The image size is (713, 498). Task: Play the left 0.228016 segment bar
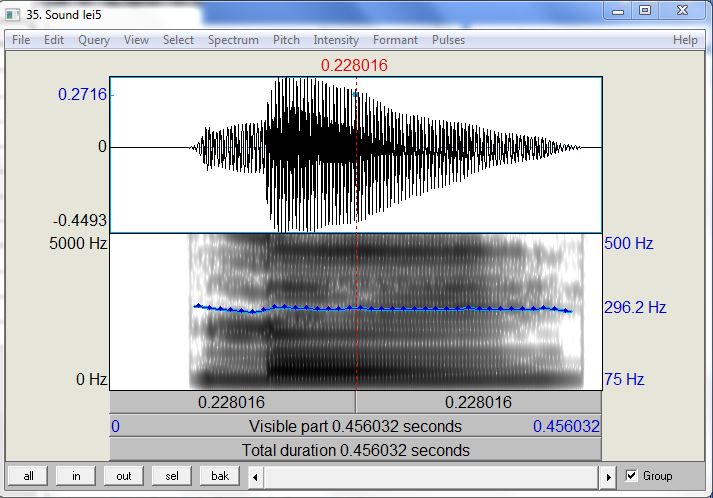[232, 402]
